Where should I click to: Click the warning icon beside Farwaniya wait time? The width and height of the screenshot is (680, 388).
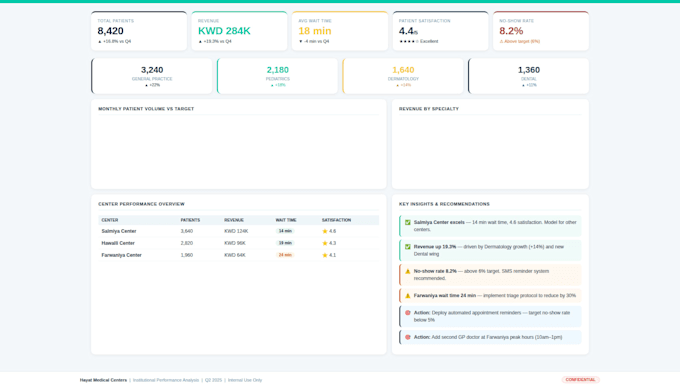point(408,296)
